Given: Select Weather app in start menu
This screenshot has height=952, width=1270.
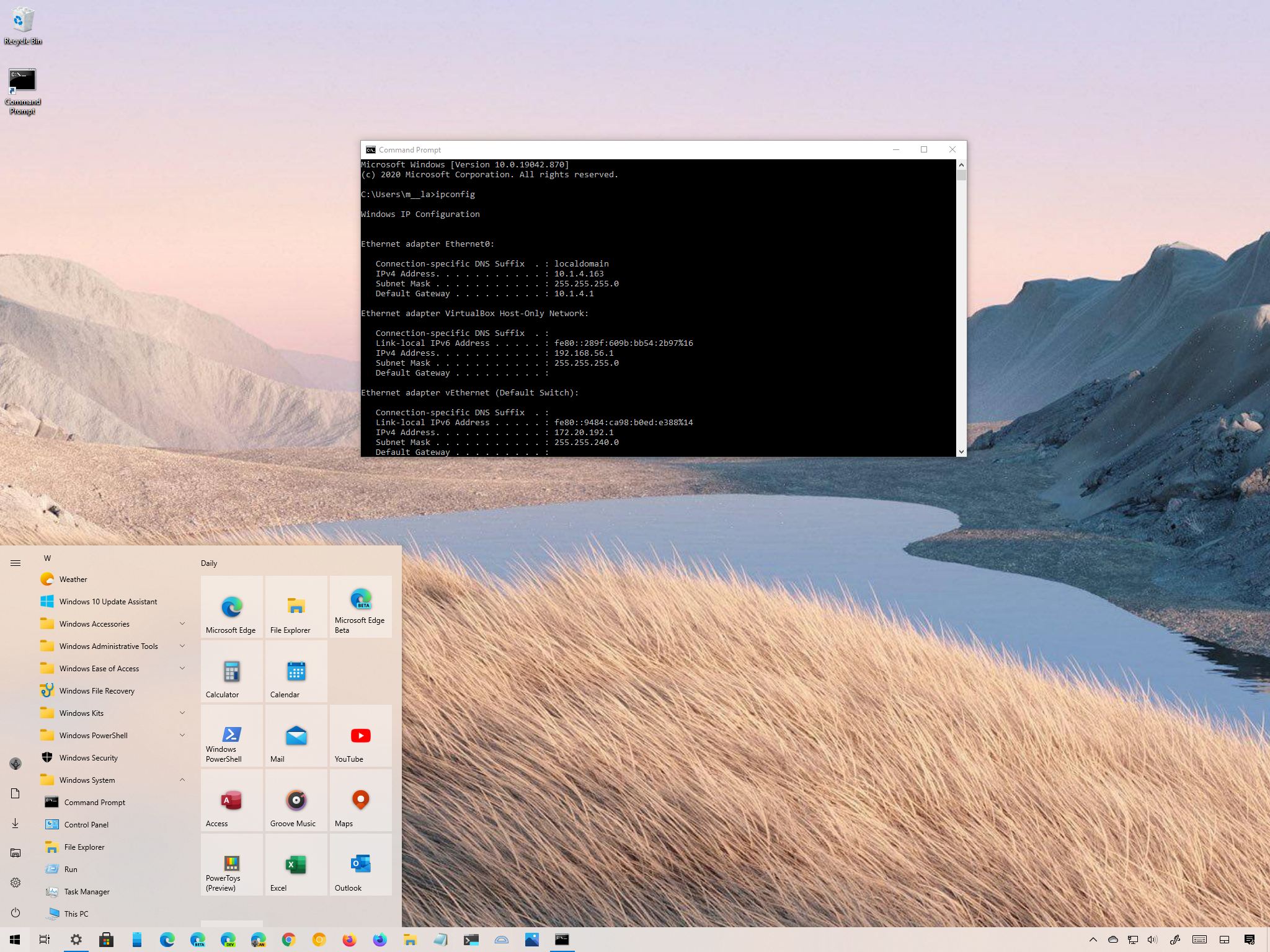Looking at the screenshot, I should [73, 579].
